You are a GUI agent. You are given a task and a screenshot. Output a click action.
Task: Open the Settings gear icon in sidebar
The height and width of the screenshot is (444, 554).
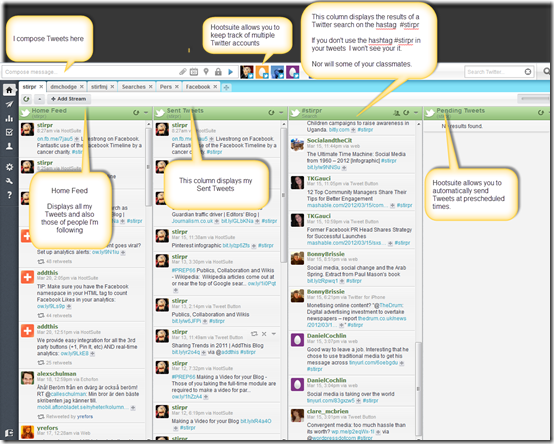[x=9, y=167]
